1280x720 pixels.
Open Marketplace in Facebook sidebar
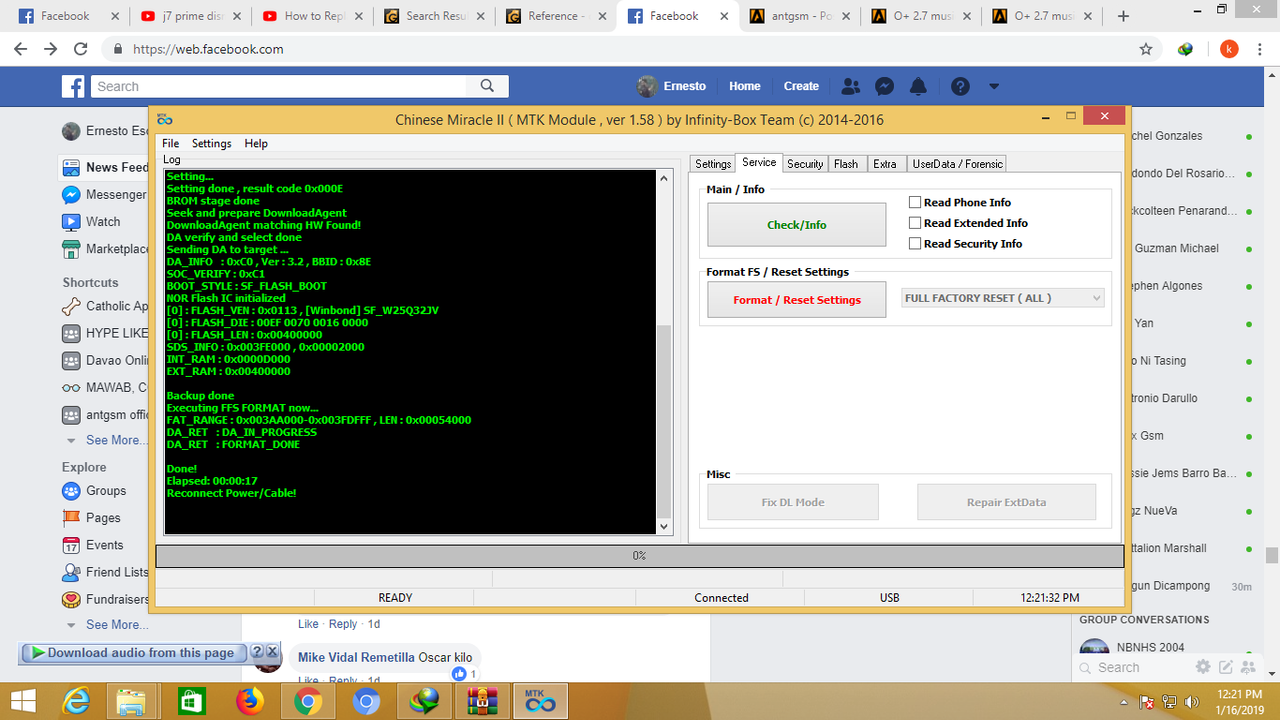tap(106, 249)
